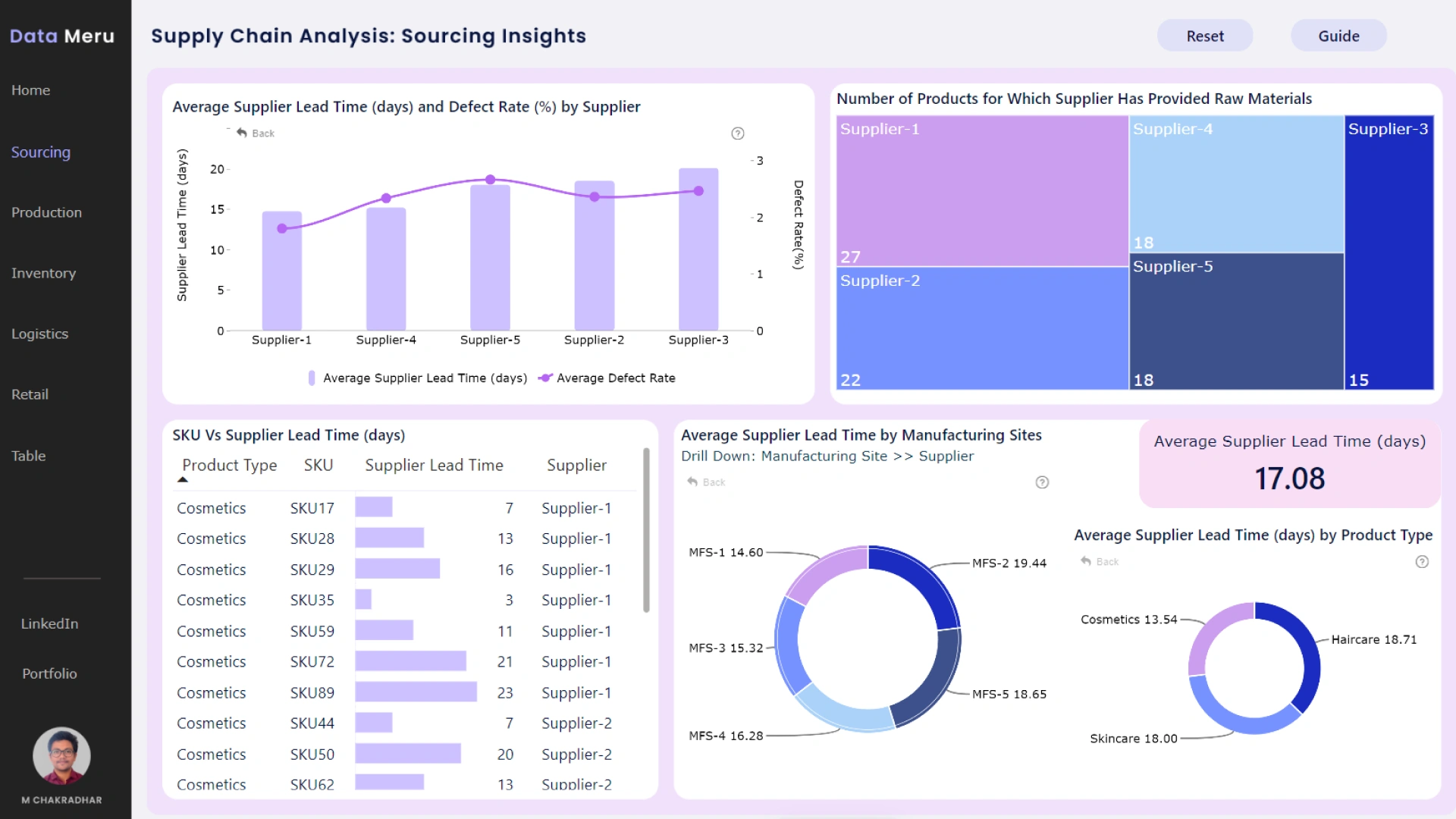The height and width of the screenshot is (819, 1456).
Task: Select the MFS-3 donut segment
Action: point(789,645)
